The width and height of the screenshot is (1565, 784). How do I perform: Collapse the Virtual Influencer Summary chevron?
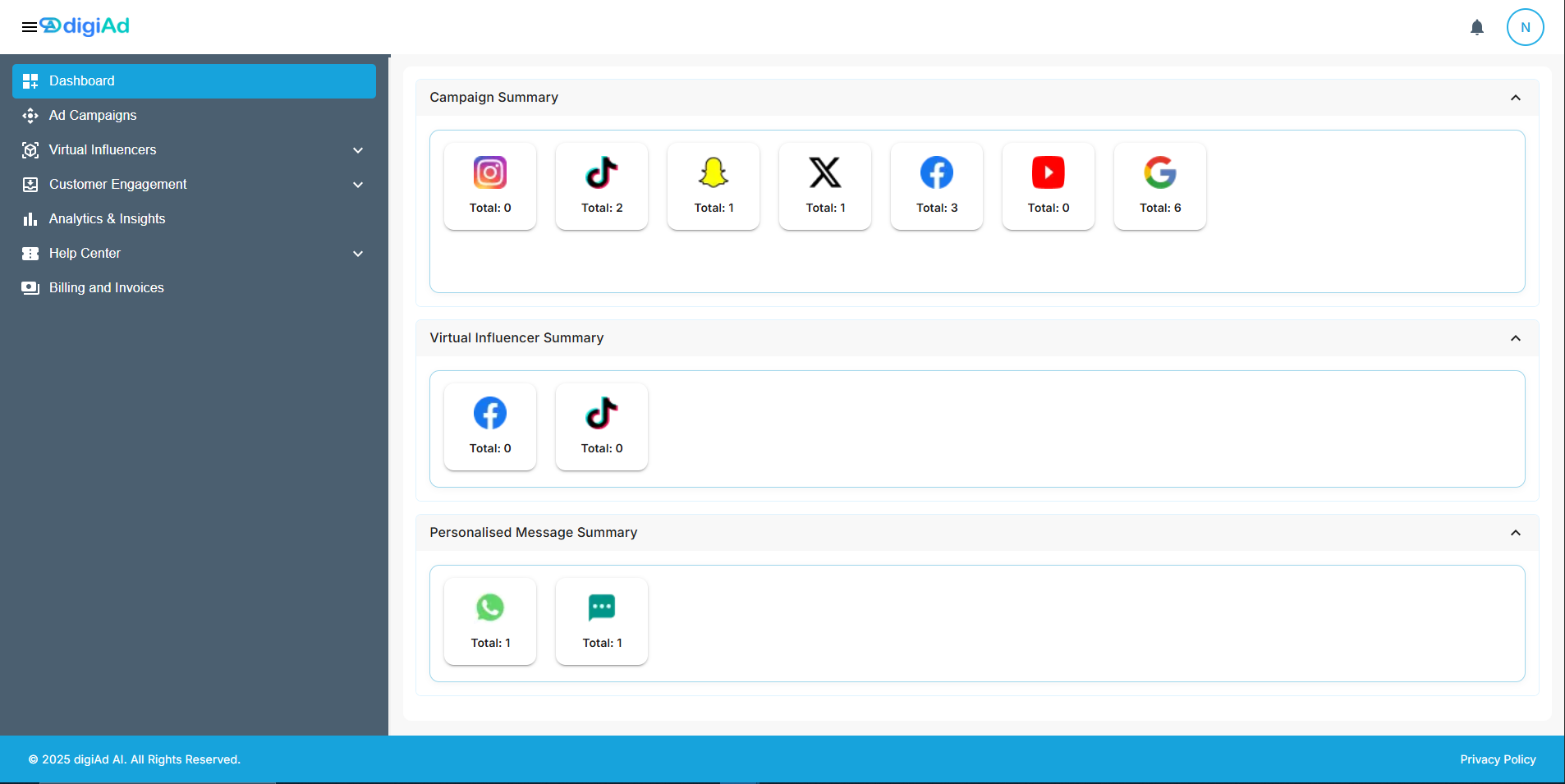click(x=1516, y=338)
